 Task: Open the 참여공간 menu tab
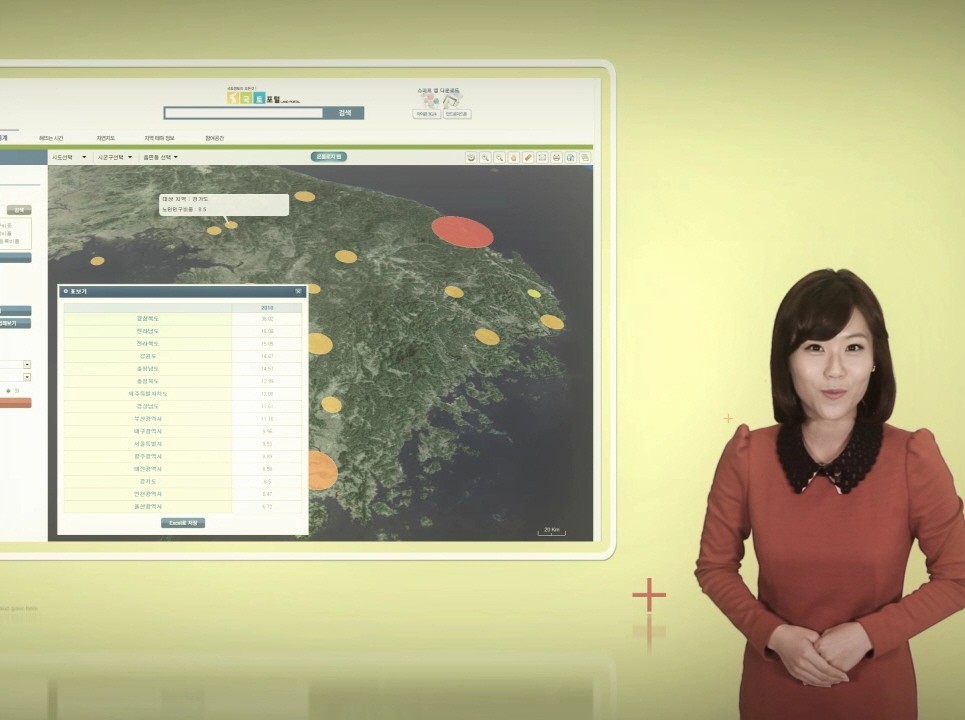[x=215, y=138]
